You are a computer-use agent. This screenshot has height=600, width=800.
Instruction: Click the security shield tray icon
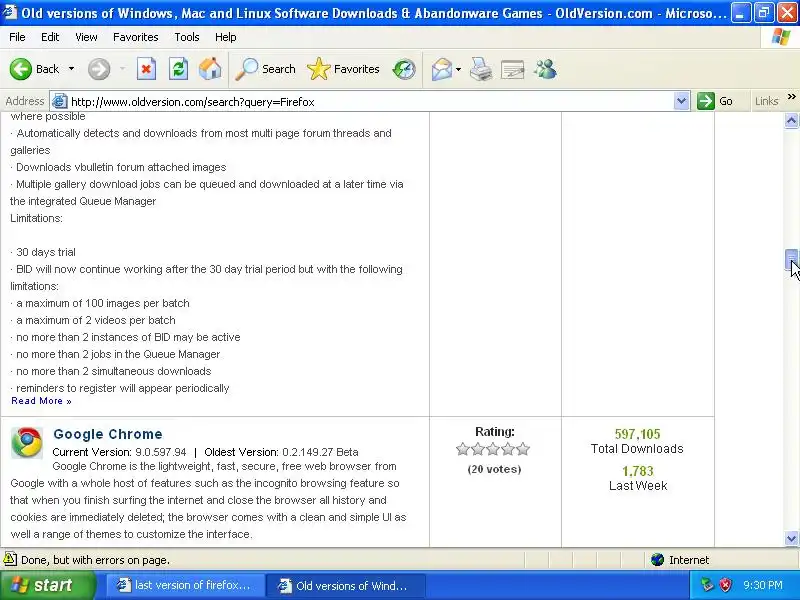[x=725, y=585]
